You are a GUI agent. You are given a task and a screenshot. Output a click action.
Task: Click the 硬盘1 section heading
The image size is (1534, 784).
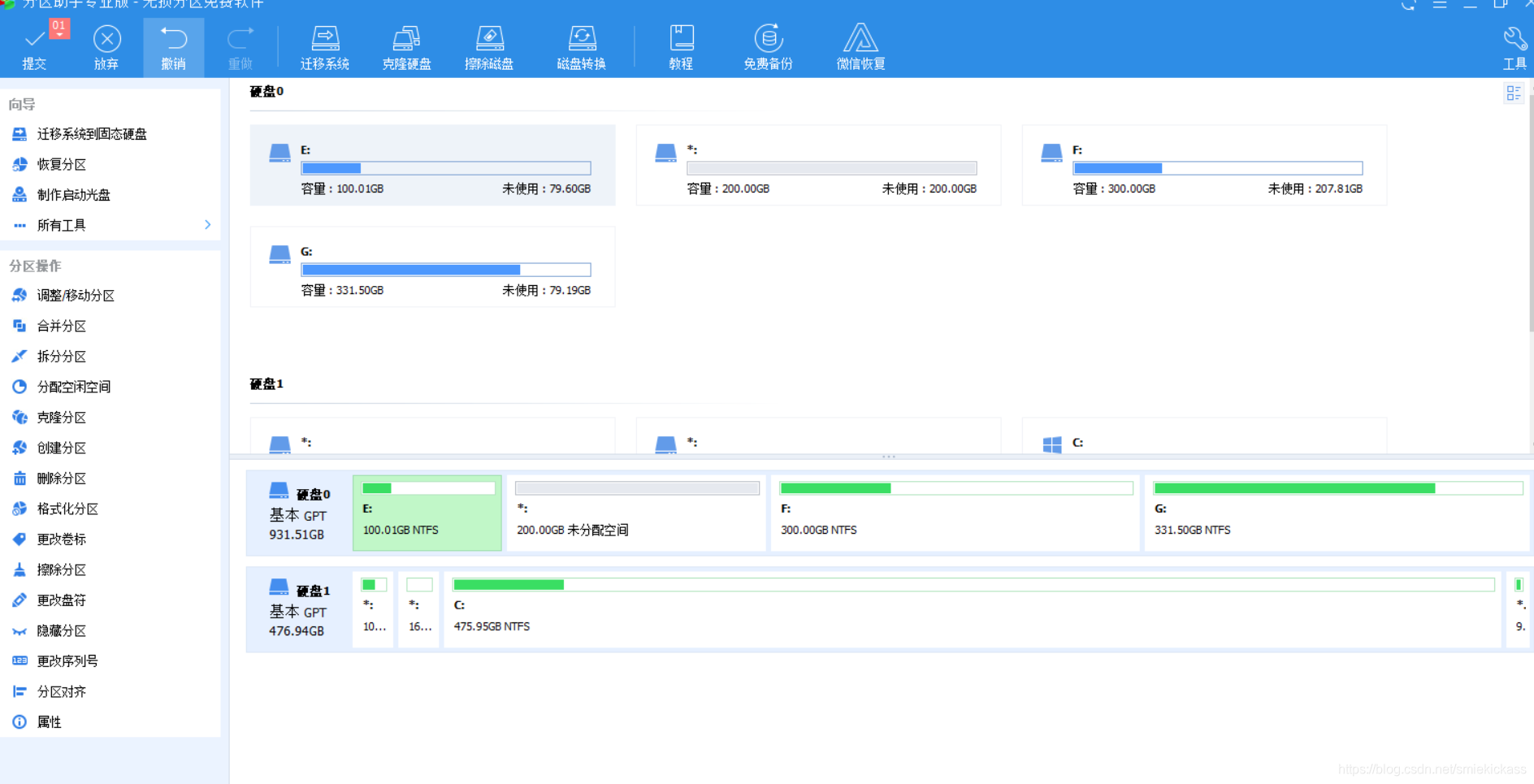(266, 383)
